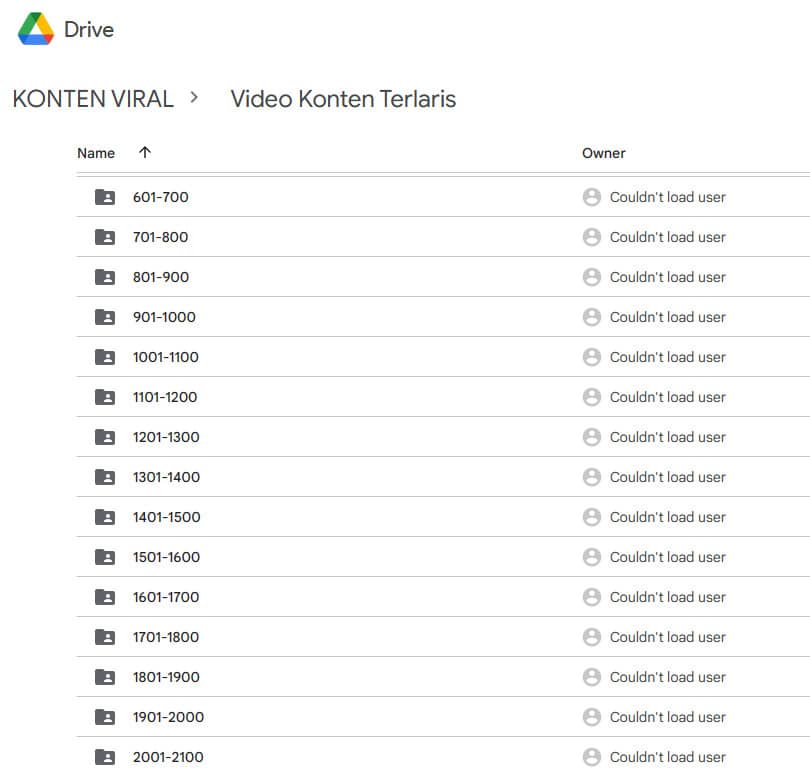Click the owner avatar icon in the 1801-1900 row
The image size is (810, 773).
point(591,677)
